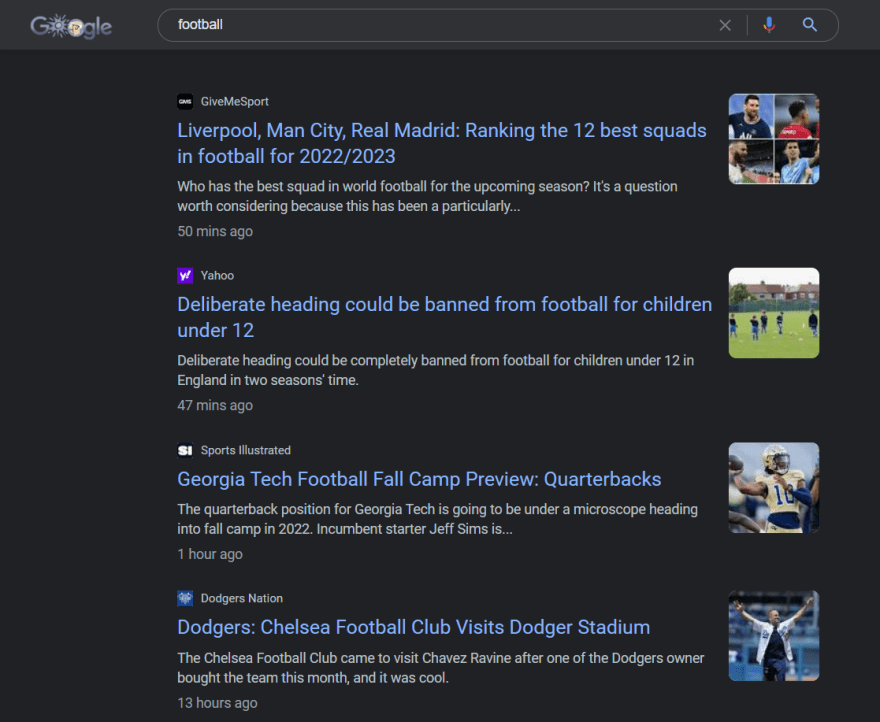Click the '50 mins ago' timestamp

(x=215, y=231)
